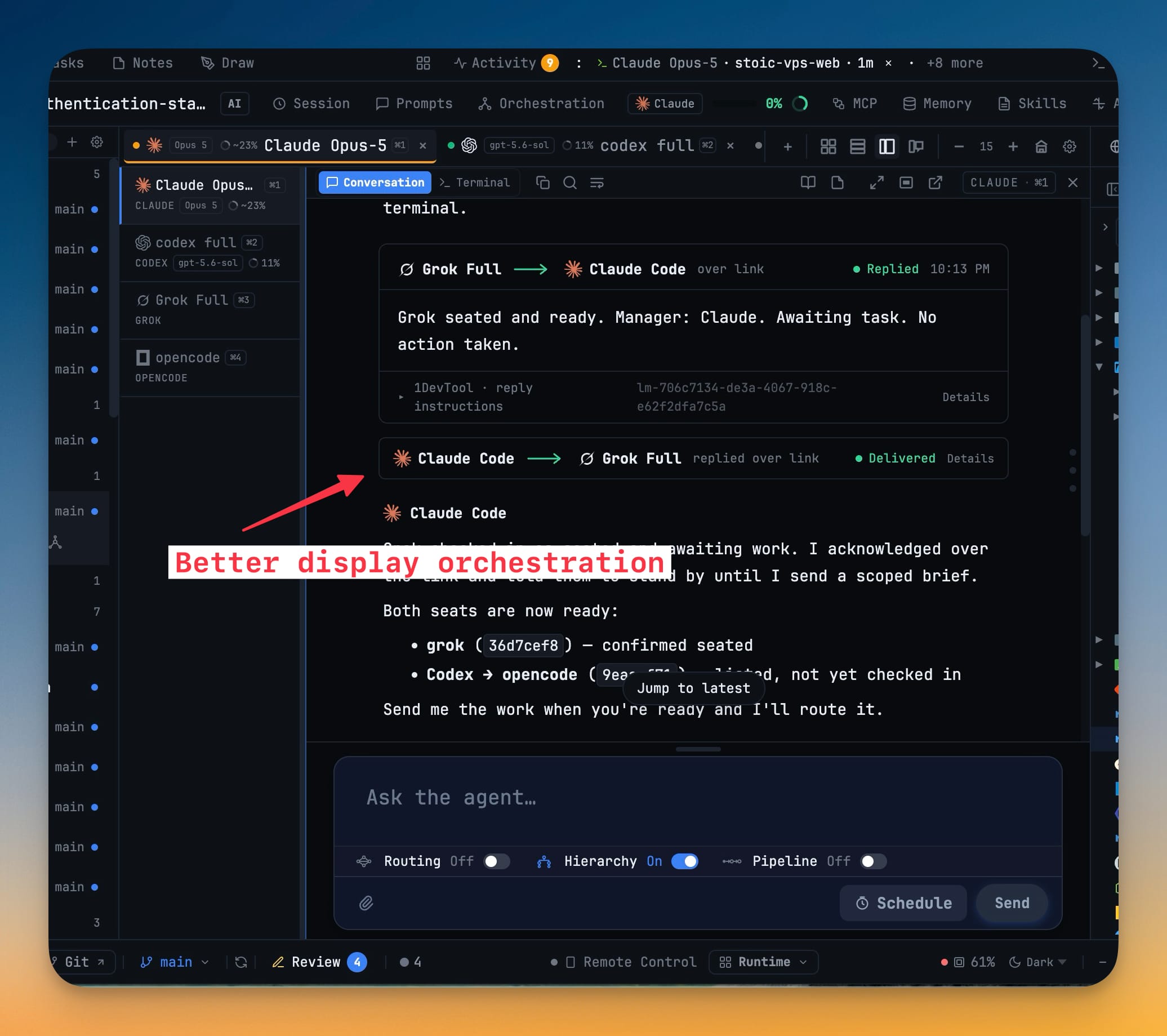
Task: Select the stacked rows layout view
Action: pos(858,147)
